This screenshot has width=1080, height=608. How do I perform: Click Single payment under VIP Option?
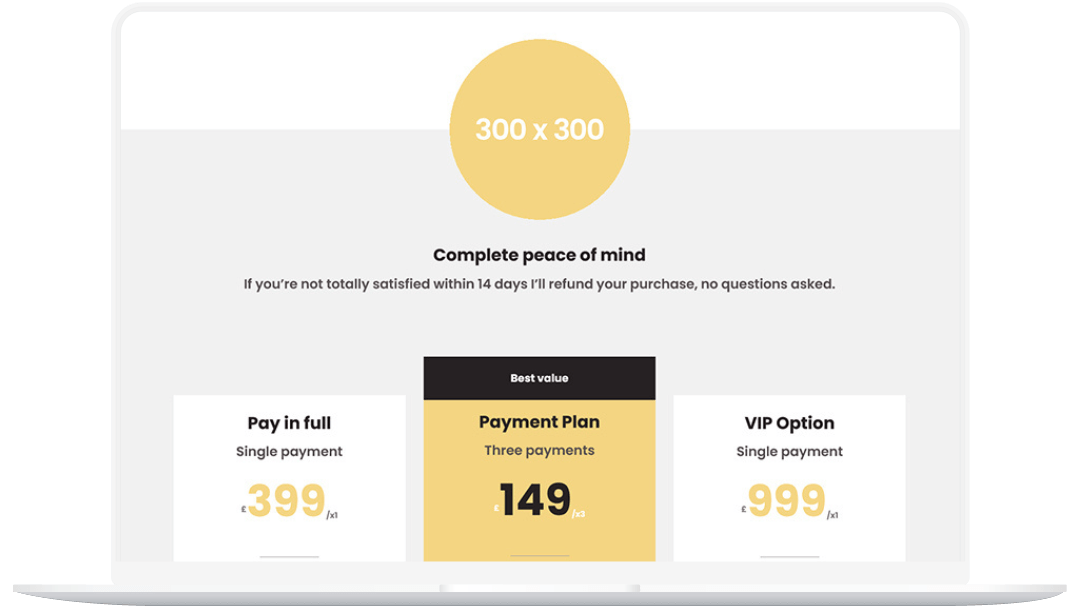[789, 452]
